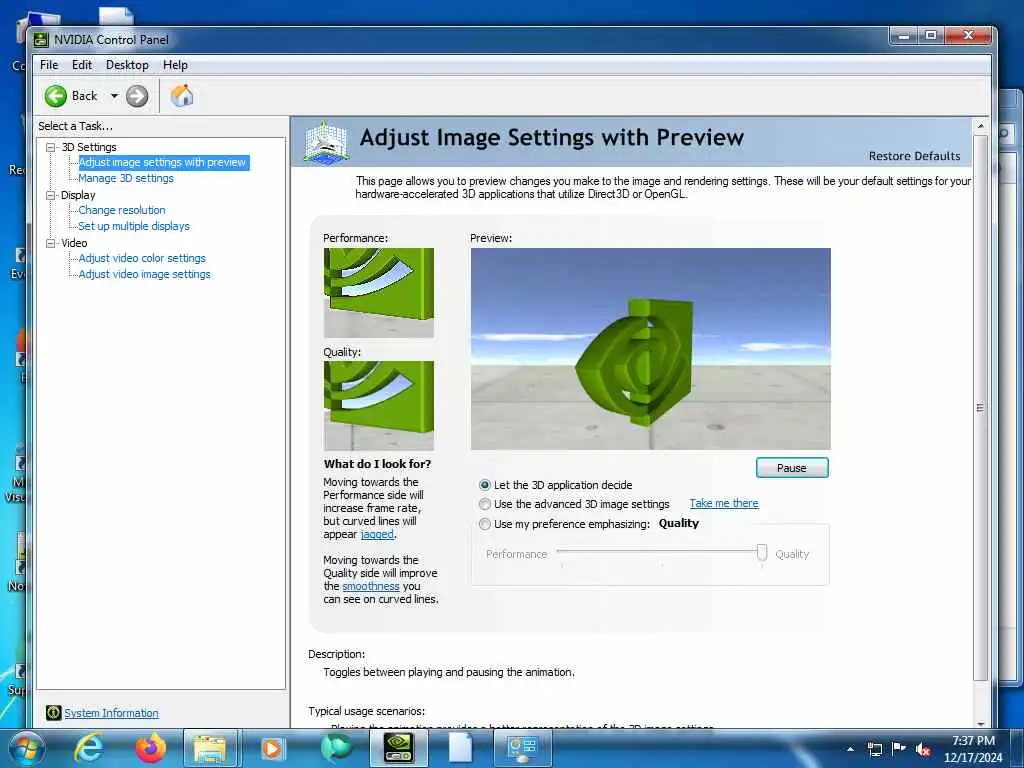Open the Edit menu
This screenshot has height=768, width=1024.
[x=82, y=65]
